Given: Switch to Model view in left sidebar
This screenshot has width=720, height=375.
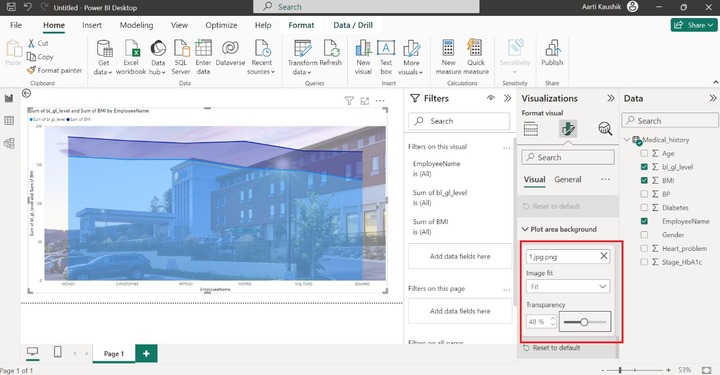Looking at the screenshot, I should (x=9, y=143).
